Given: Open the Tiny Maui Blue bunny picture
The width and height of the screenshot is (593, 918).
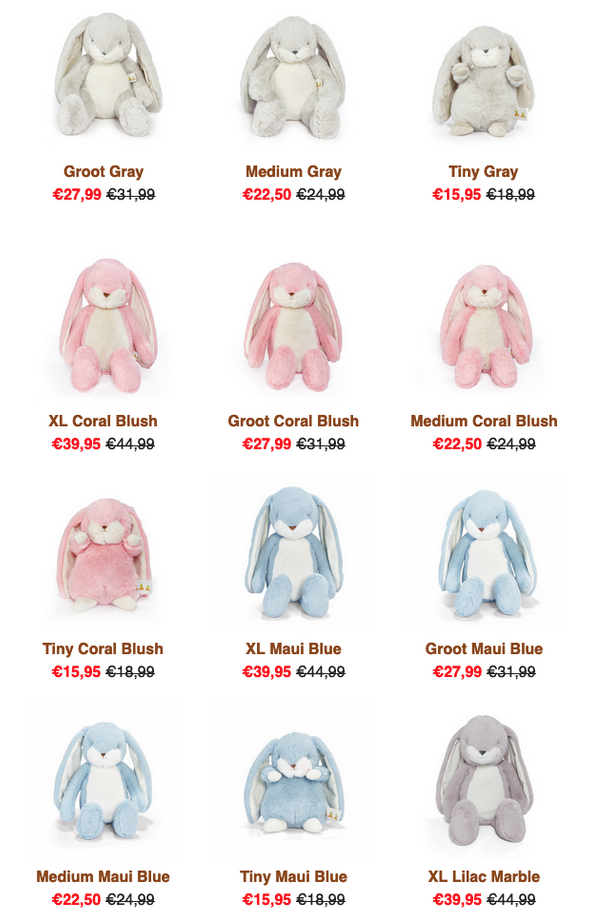Looking at the screenshot, I should (293, 779).
